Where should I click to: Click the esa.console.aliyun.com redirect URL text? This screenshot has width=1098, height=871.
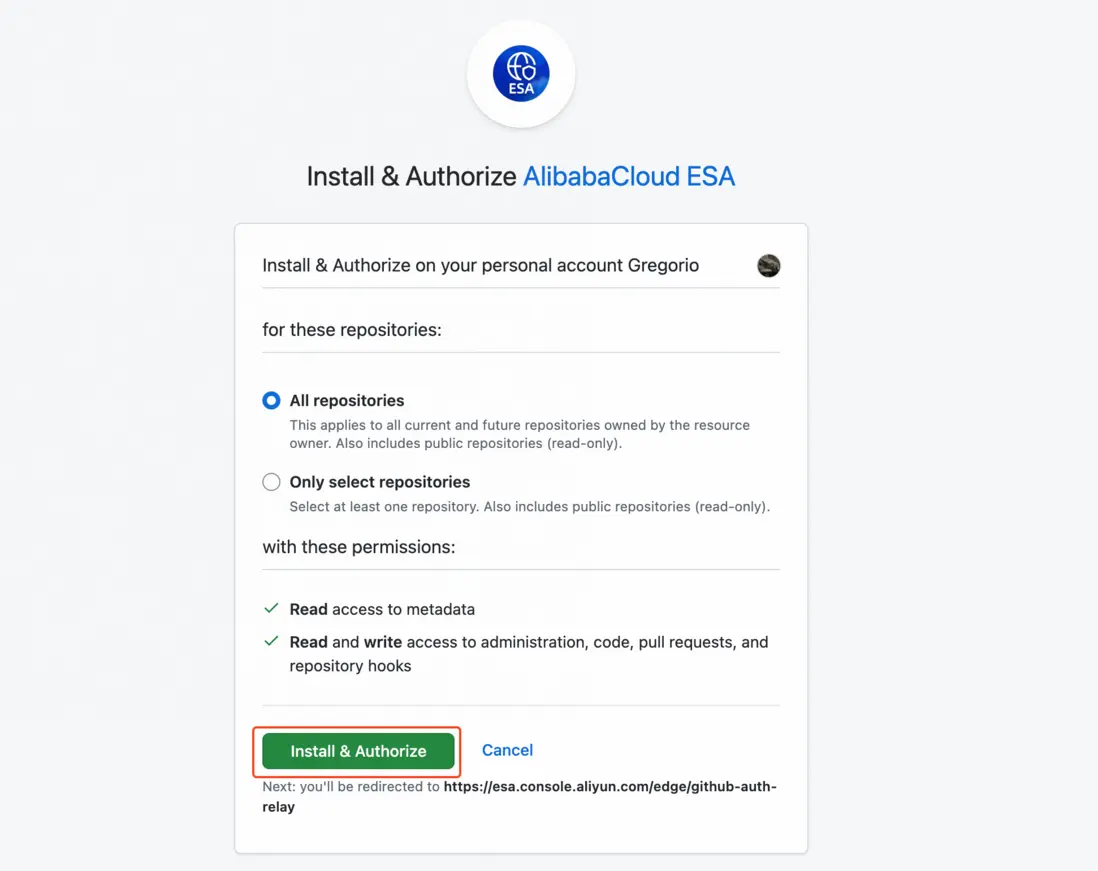point(520,796)
